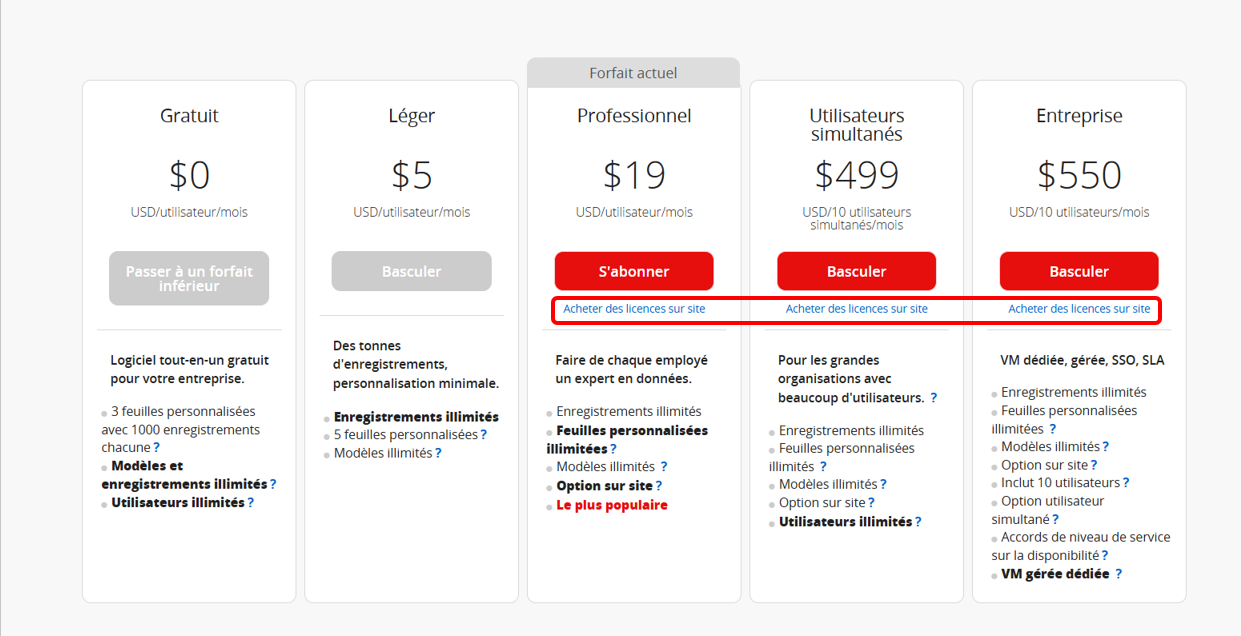The width and height of the screenshot is (1241, 636).
Task: Open Acheter des licences sur site under Professionnel
Action: tap(634, 309)
